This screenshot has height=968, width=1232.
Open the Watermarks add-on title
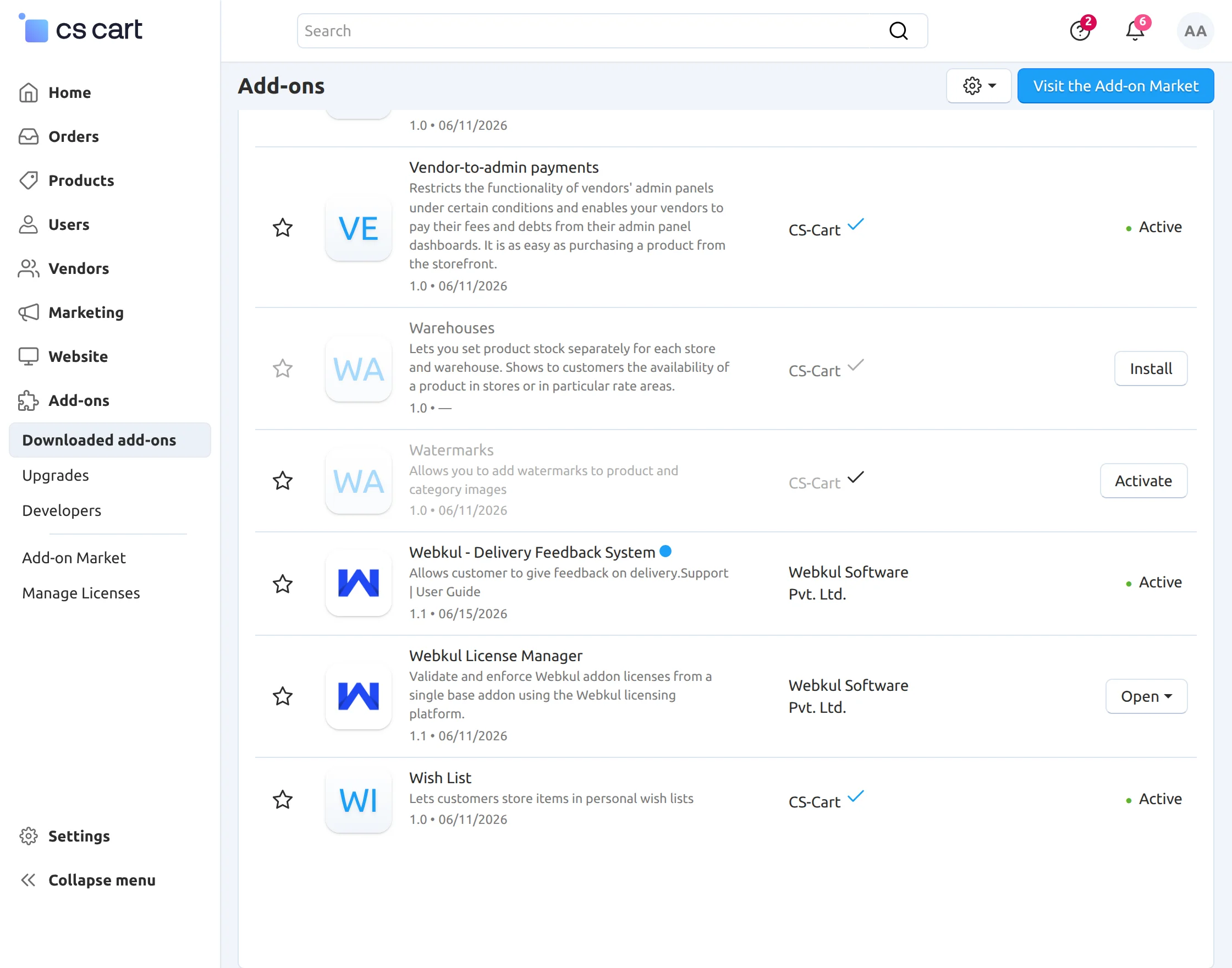[x=451, y=450]
